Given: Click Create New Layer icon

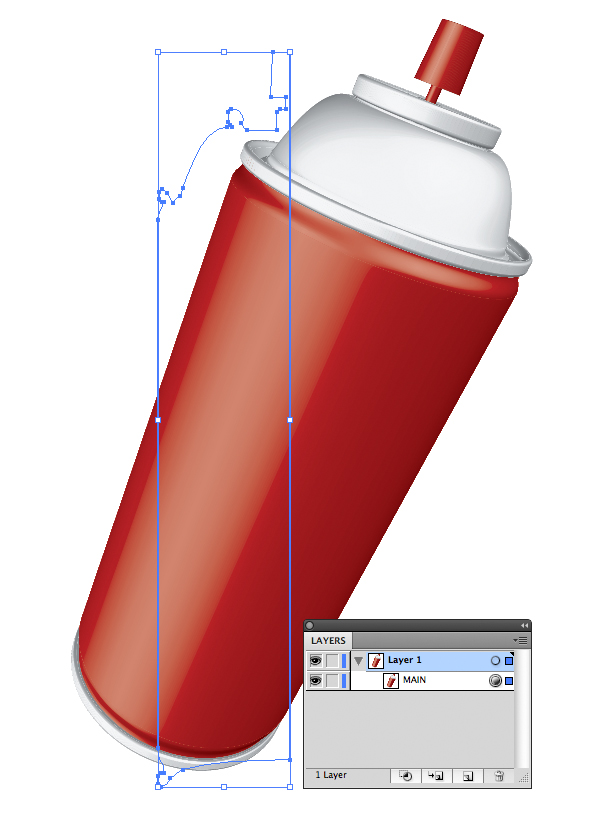Looking at the screenshot, I should click(x=467, y=775).
